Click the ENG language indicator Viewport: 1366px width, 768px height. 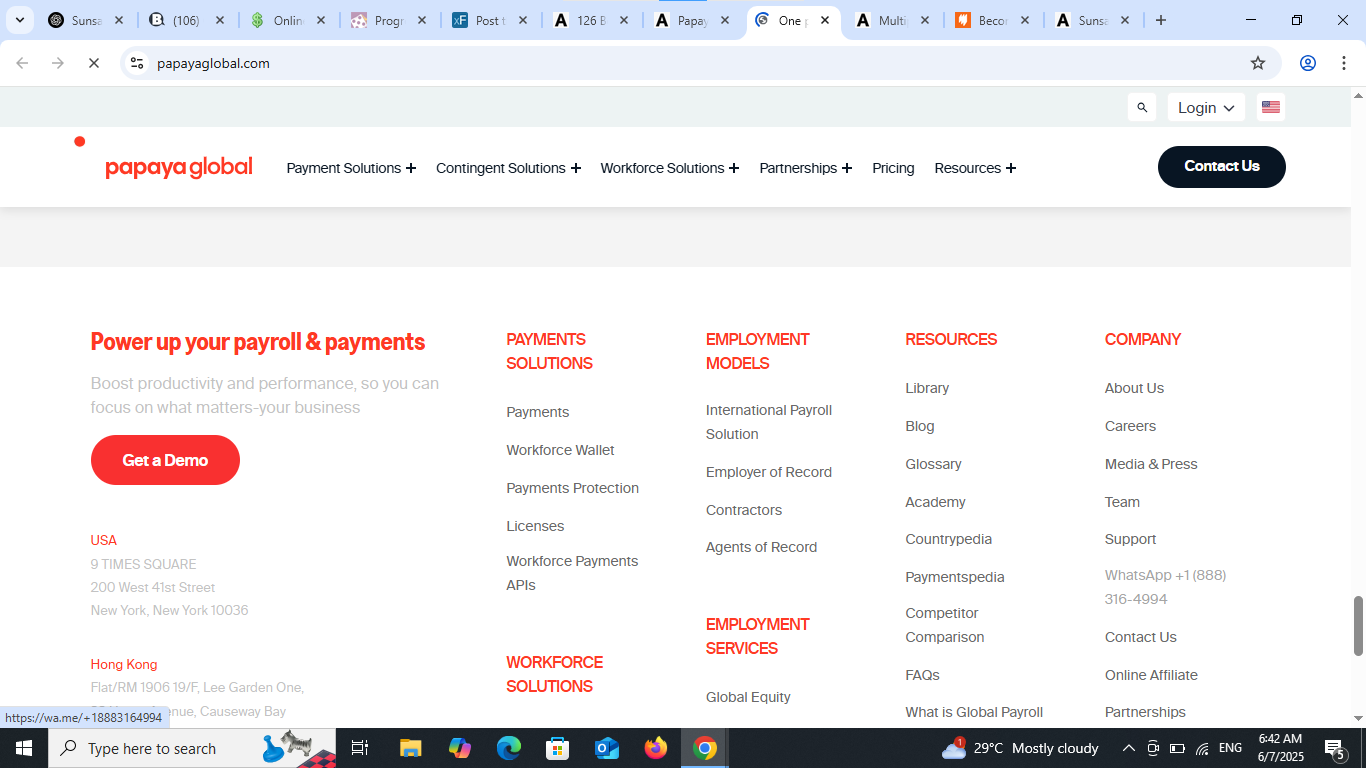coord(1230,748)
